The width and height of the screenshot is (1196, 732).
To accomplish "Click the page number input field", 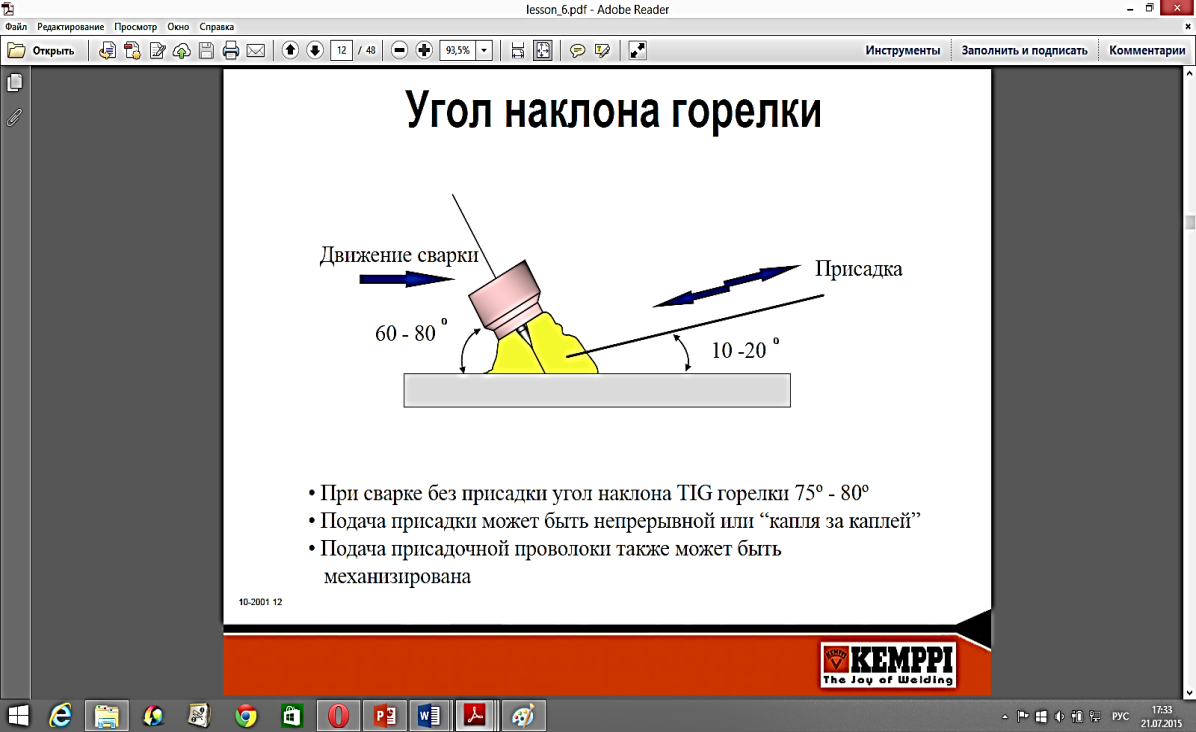I will (x=341, y=50).
